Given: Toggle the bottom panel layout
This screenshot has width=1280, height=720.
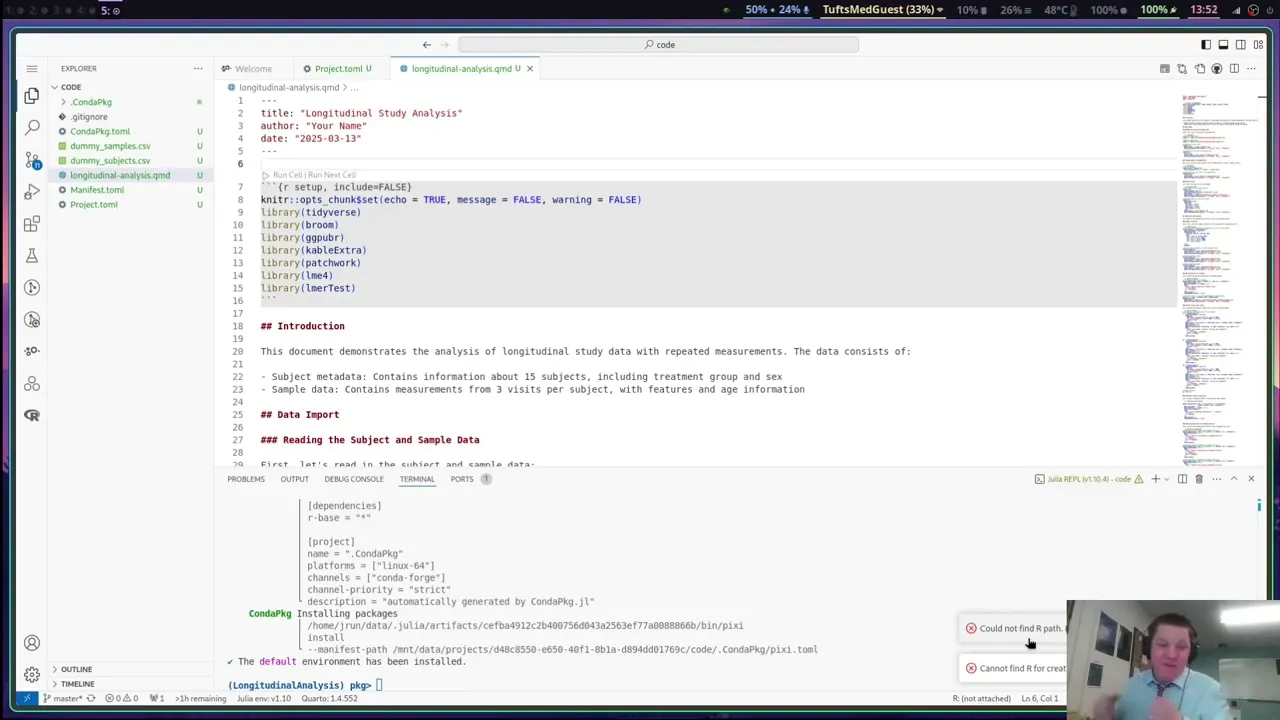Looking at the screenshot, I should pyautogui.click(x=1223, y=45).
